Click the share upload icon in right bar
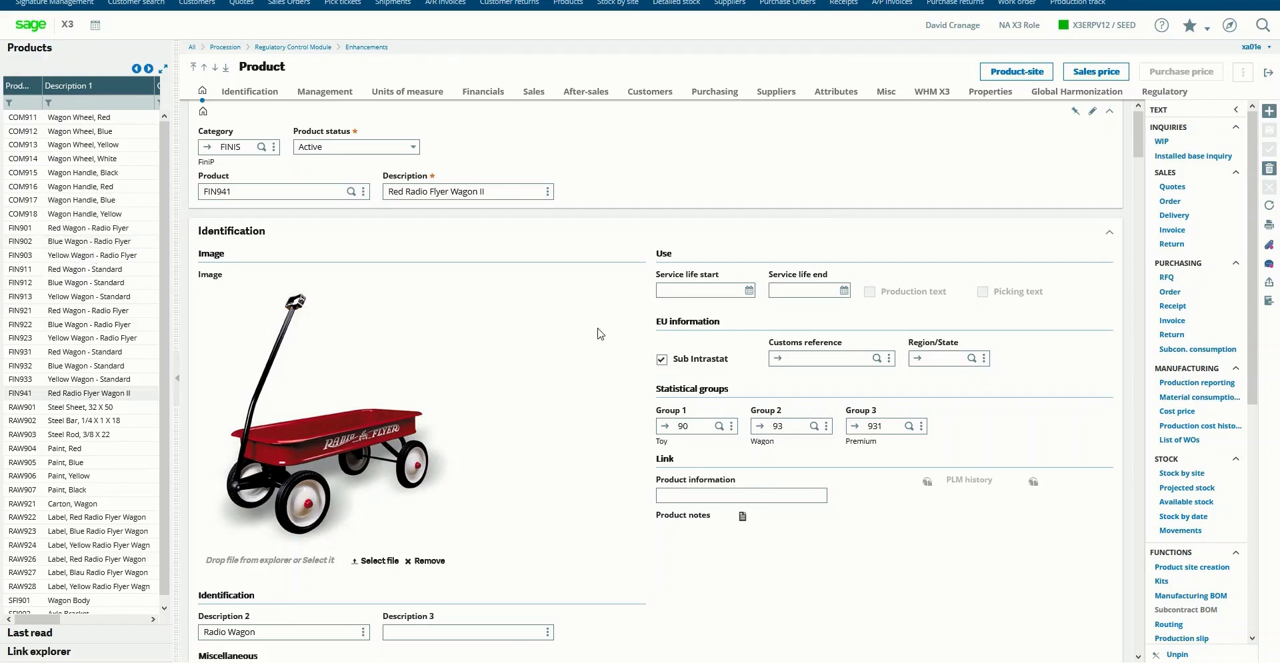This screenshot has height=663, width=1280. (1269, 283)
